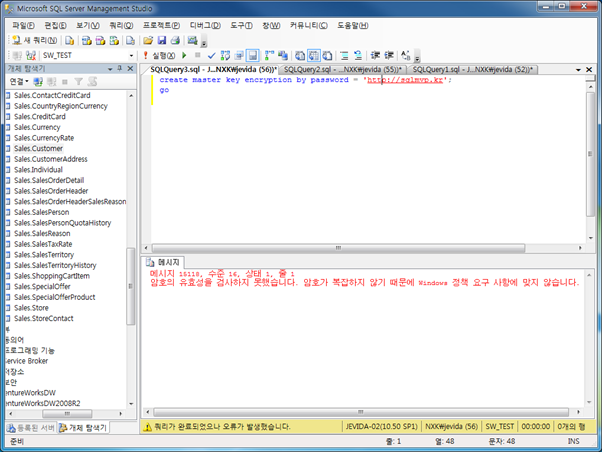Open the SQL editor toolbar overflow options
The width and height of the screenshot is (602, 452).
coord(417,58)
